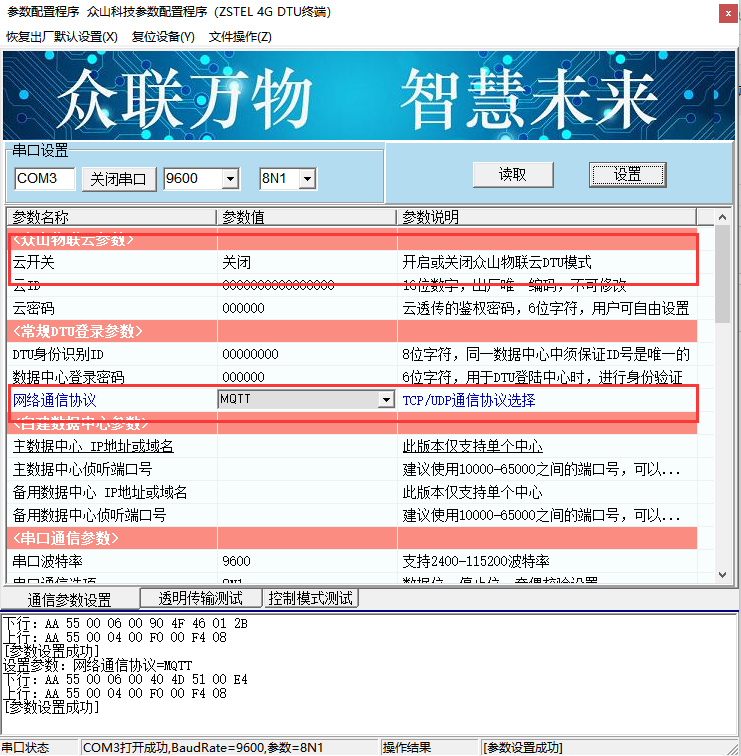Viewport: 741px width, 756px height.
Task: Switch to the 透明传输测试 tab
Action: 201,598
